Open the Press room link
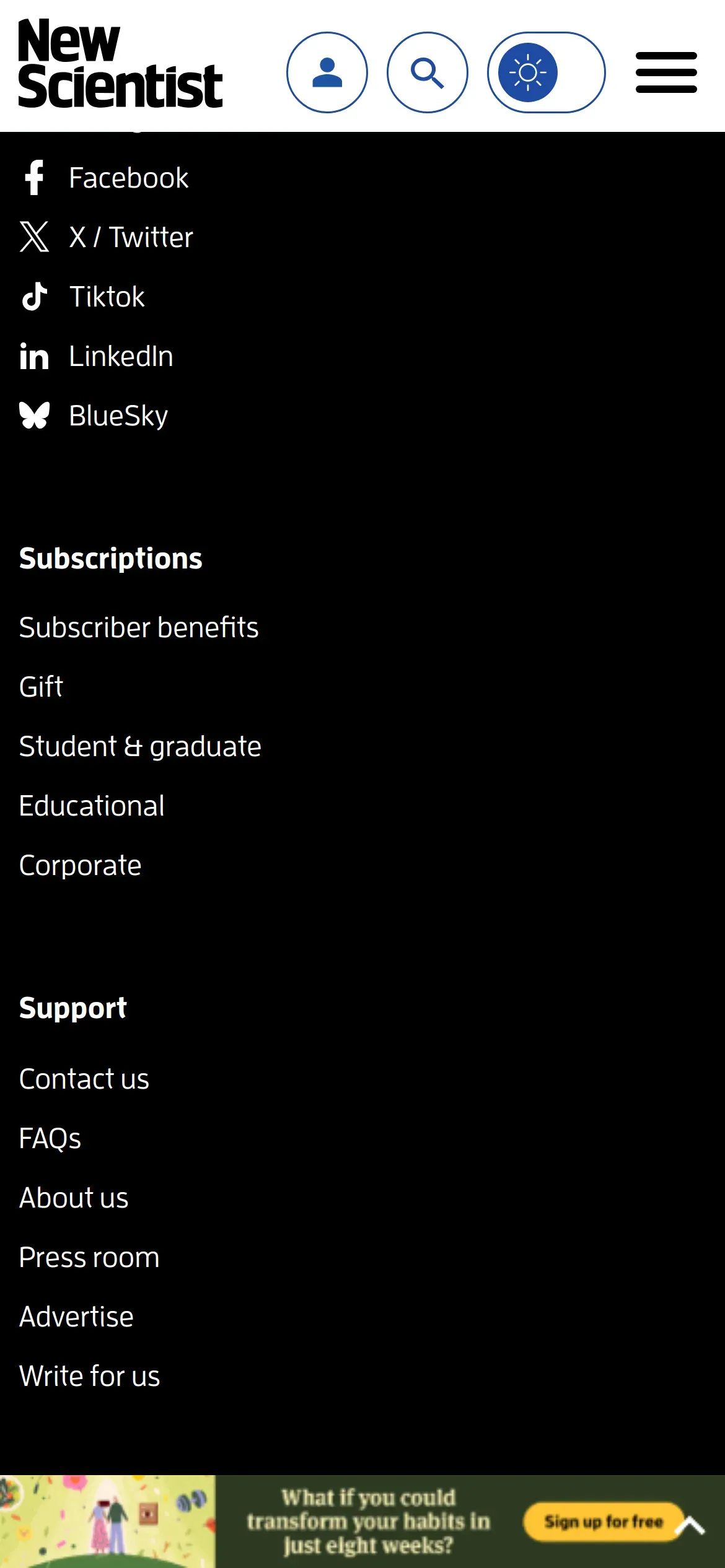 (89, 1257)
